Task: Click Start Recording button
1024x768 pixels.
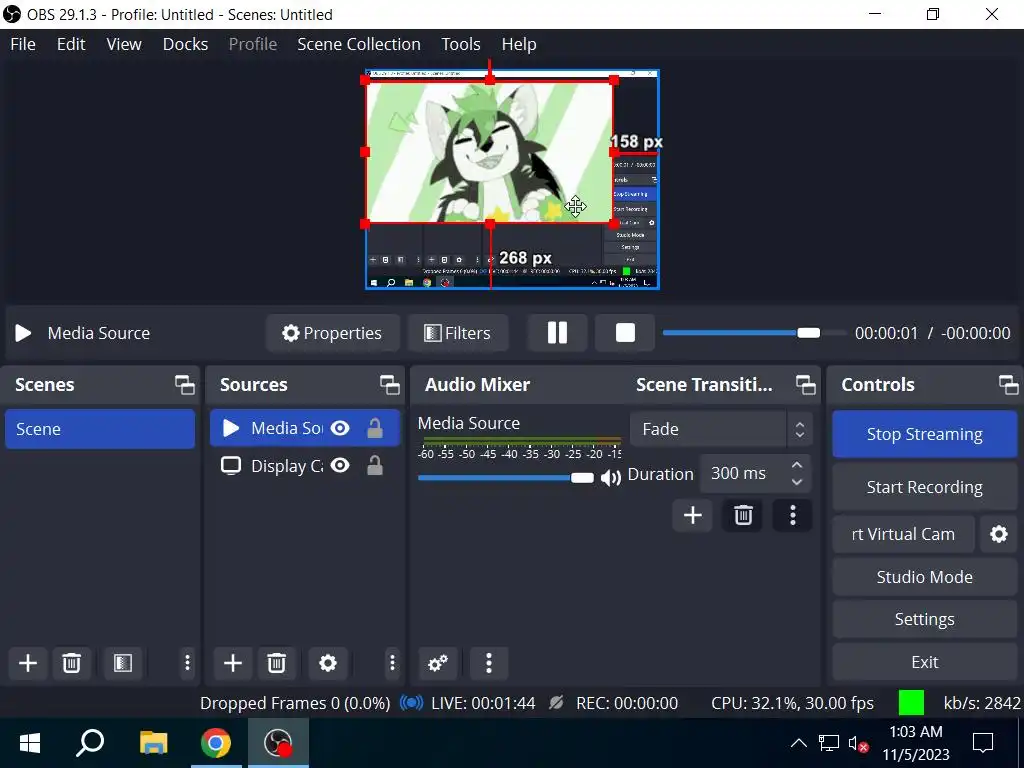Action: [x=924, y=487]
